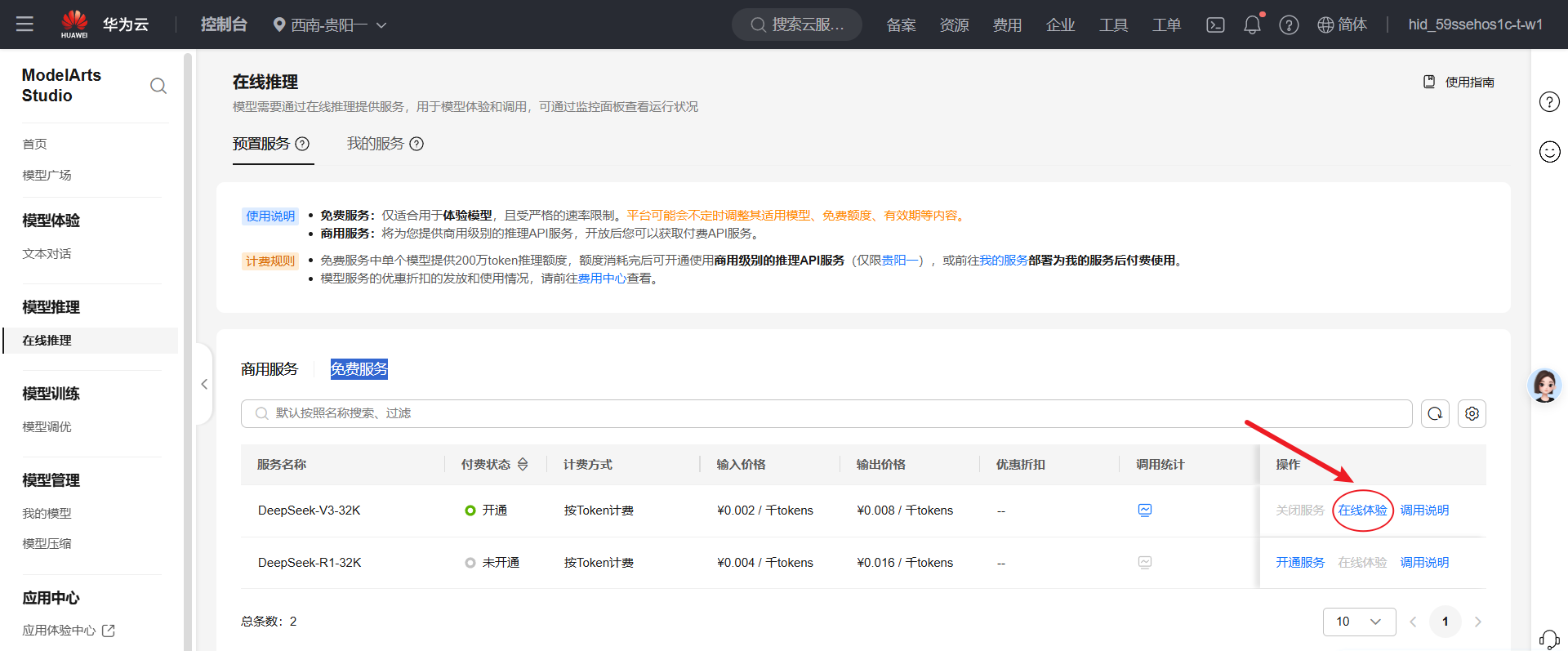Click the 贵阳一 link in billing rules
The height and width of the screenshot is (651, 1568).
[x=899, y=261]
